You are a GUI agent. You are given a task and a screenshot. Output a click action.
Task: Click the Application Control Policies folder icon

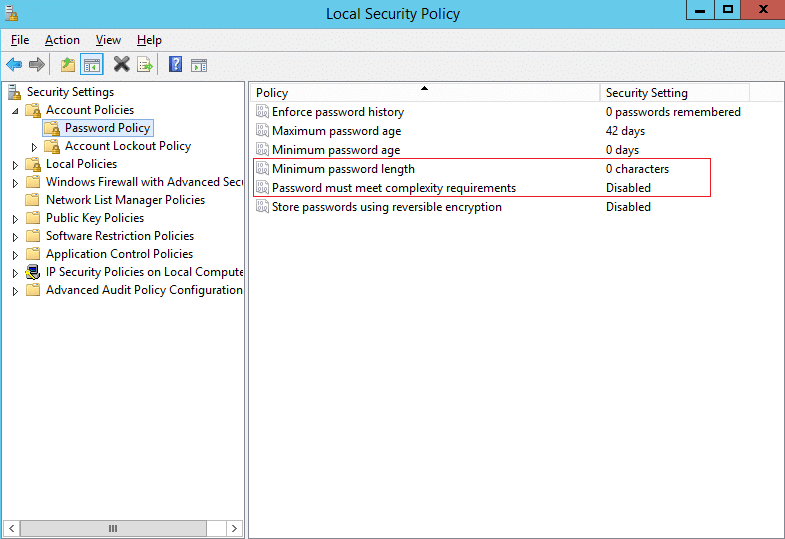pos(33,254)
